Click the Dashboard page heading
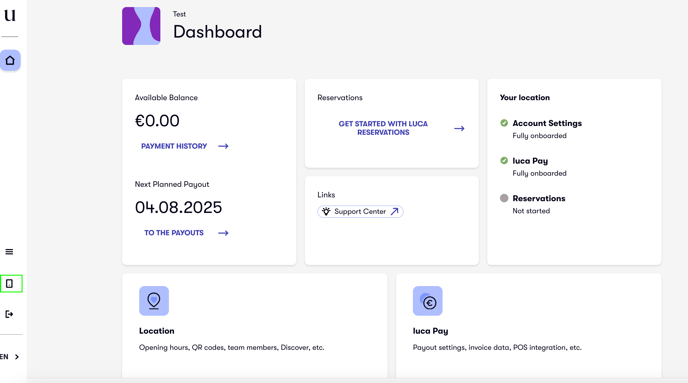 (218, 32)
